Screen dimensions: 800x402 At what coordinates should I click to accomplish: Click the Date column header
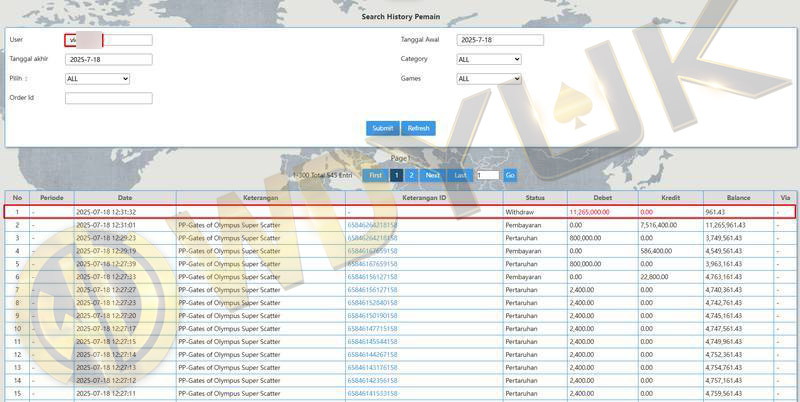pos(125,197)
